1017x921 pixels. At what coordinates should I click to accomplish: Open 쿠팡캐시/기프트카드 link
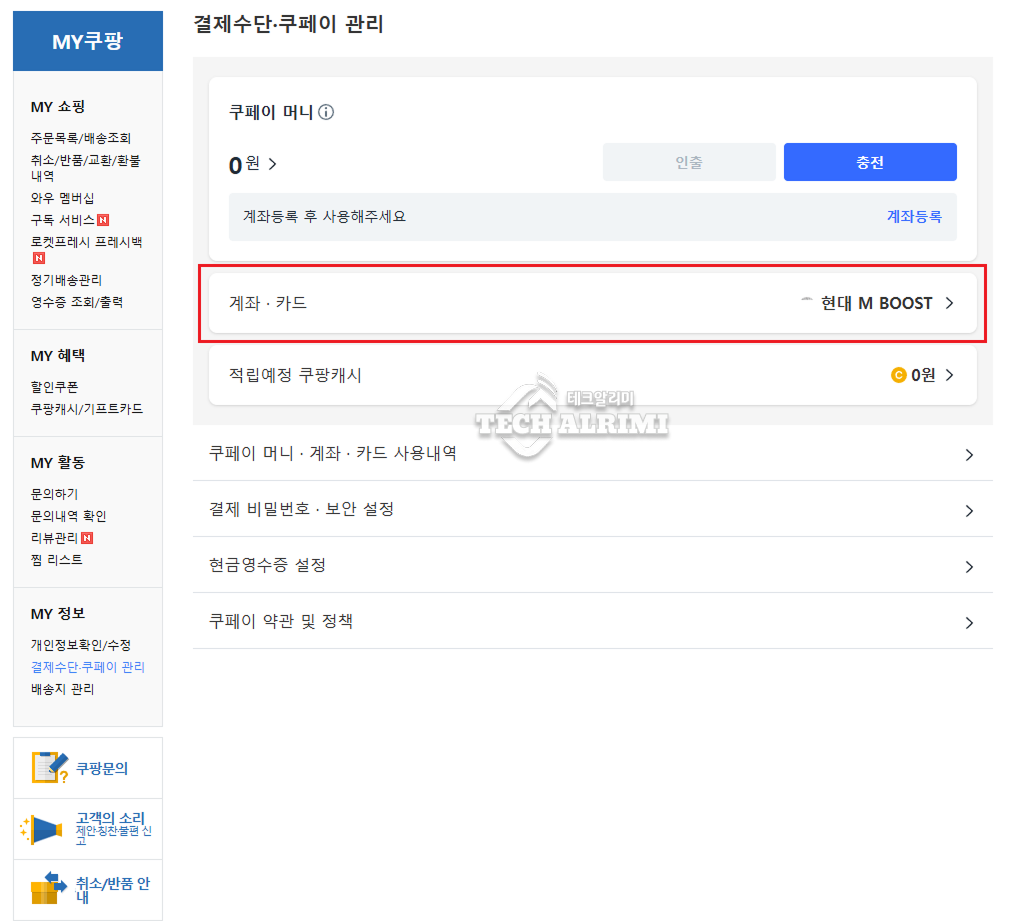[87, 409]
